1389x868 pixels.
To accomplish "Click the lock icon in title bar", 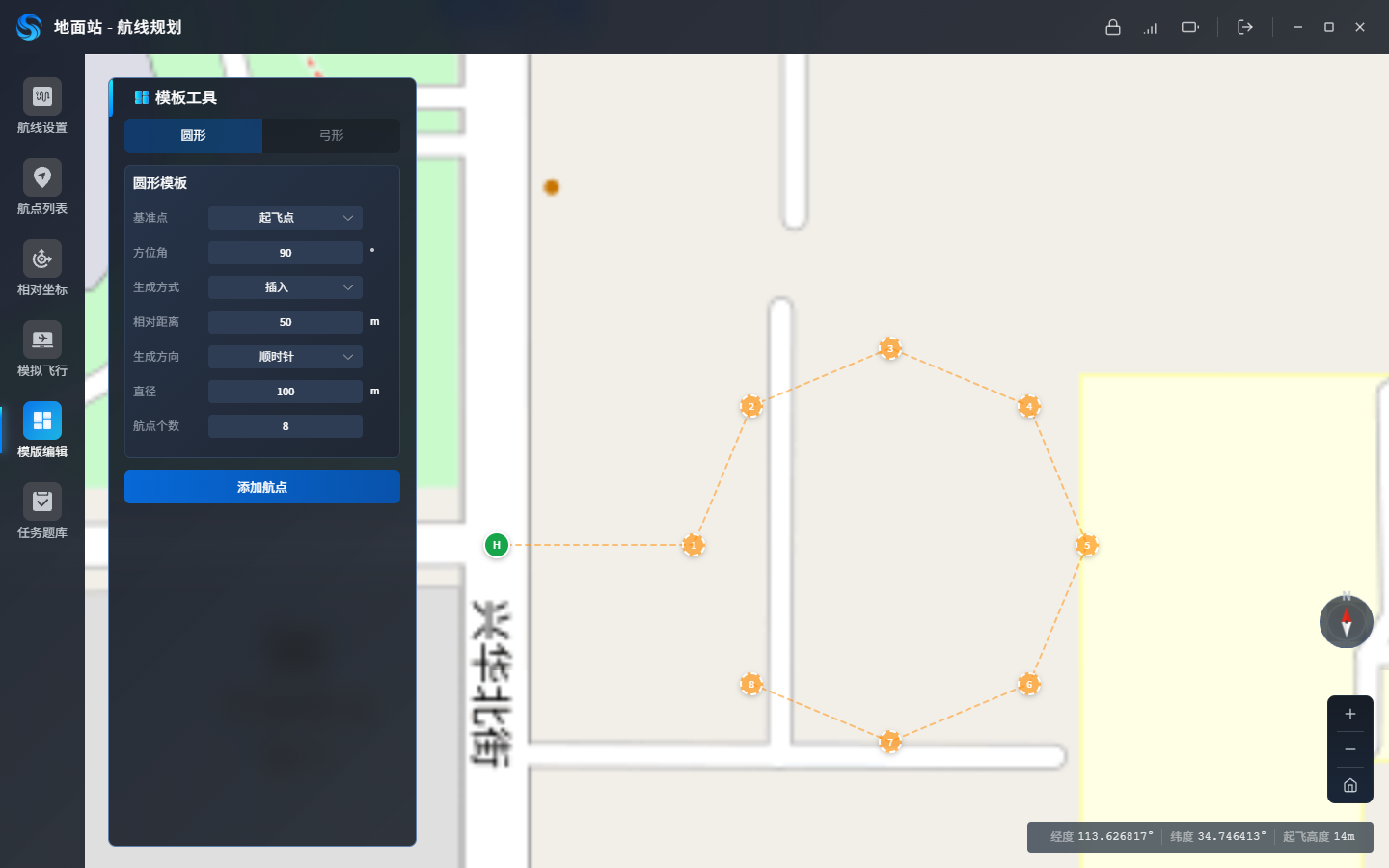I will click(1113, 27).
